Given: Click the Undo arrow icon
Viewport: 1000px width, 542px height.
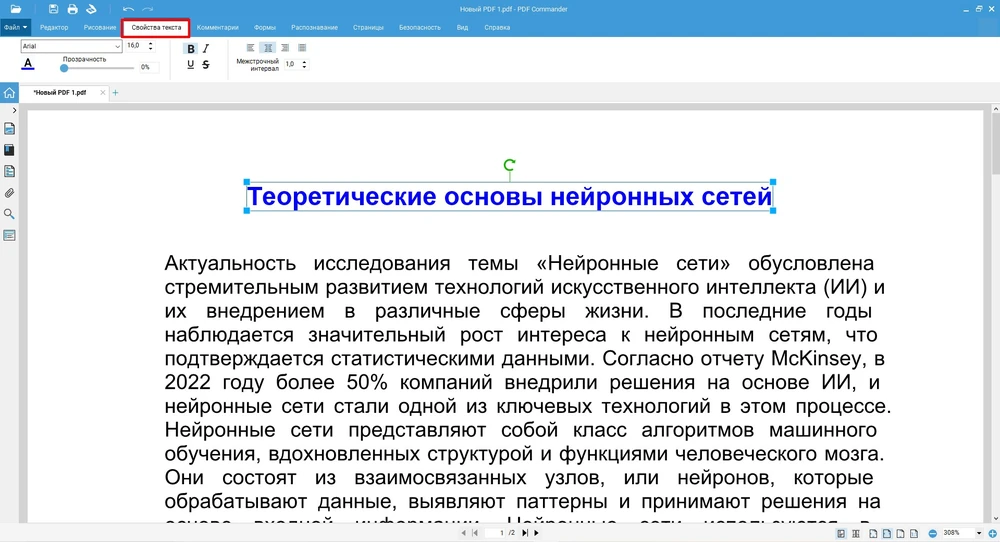Looking at the screenshot, I should click(x=128, y=9).
